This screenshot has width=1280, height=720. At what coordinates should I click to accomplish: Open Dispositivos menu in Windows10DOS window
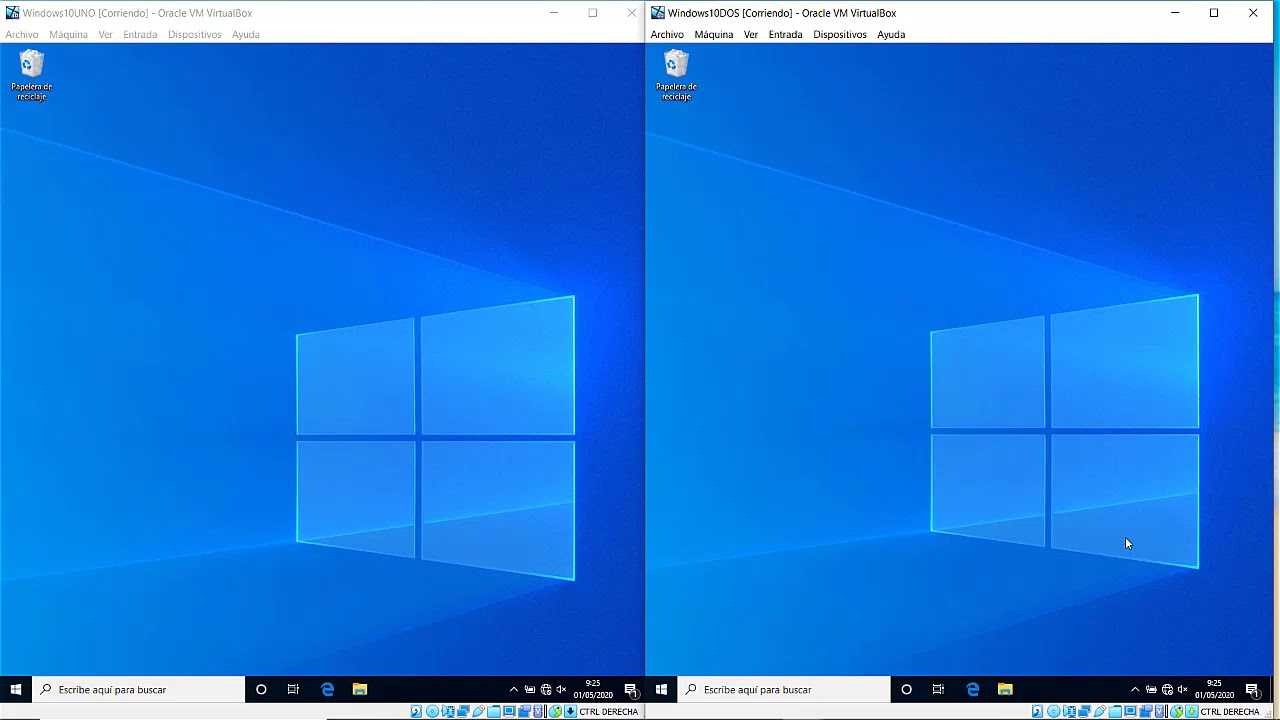point(840,34)
